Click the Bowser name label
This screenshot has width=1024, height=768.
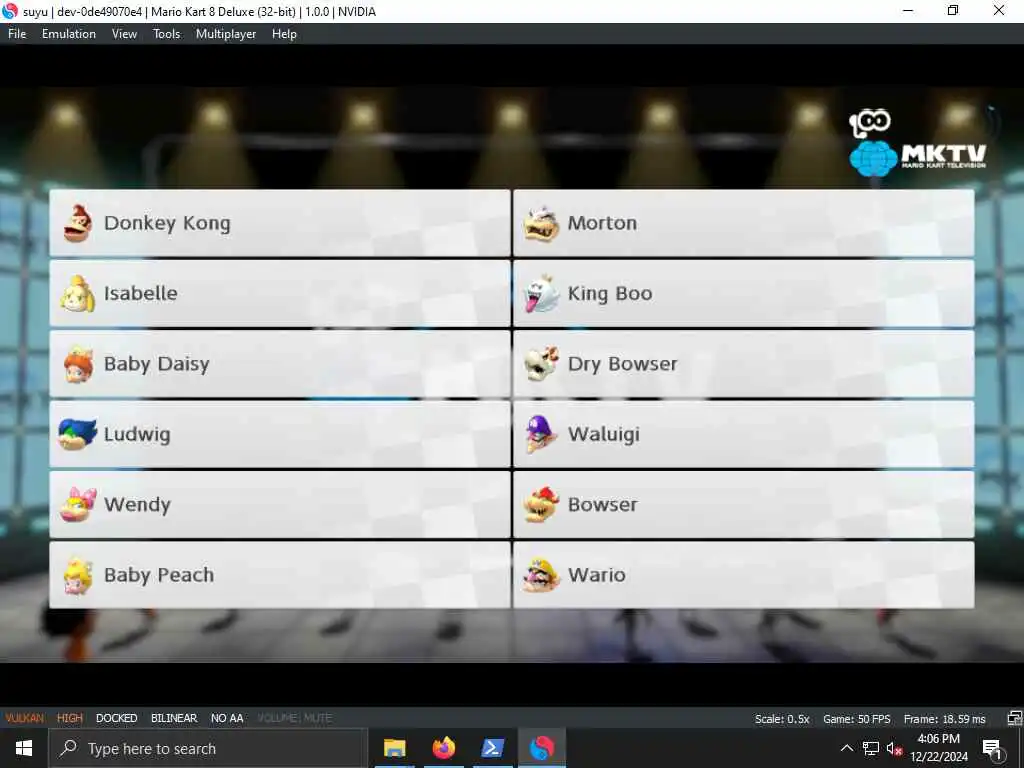pyautogui.click(x=602, y=505)
